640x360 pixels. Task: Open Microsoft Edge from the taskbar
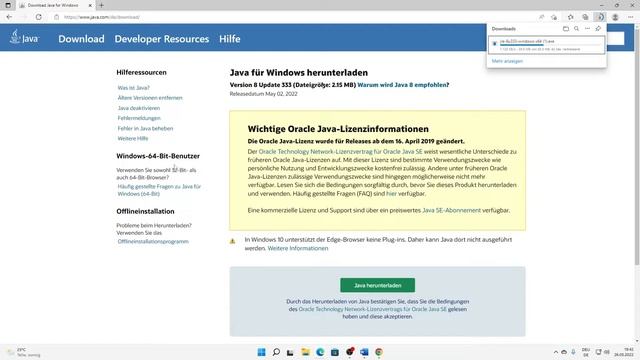point(320,352)
